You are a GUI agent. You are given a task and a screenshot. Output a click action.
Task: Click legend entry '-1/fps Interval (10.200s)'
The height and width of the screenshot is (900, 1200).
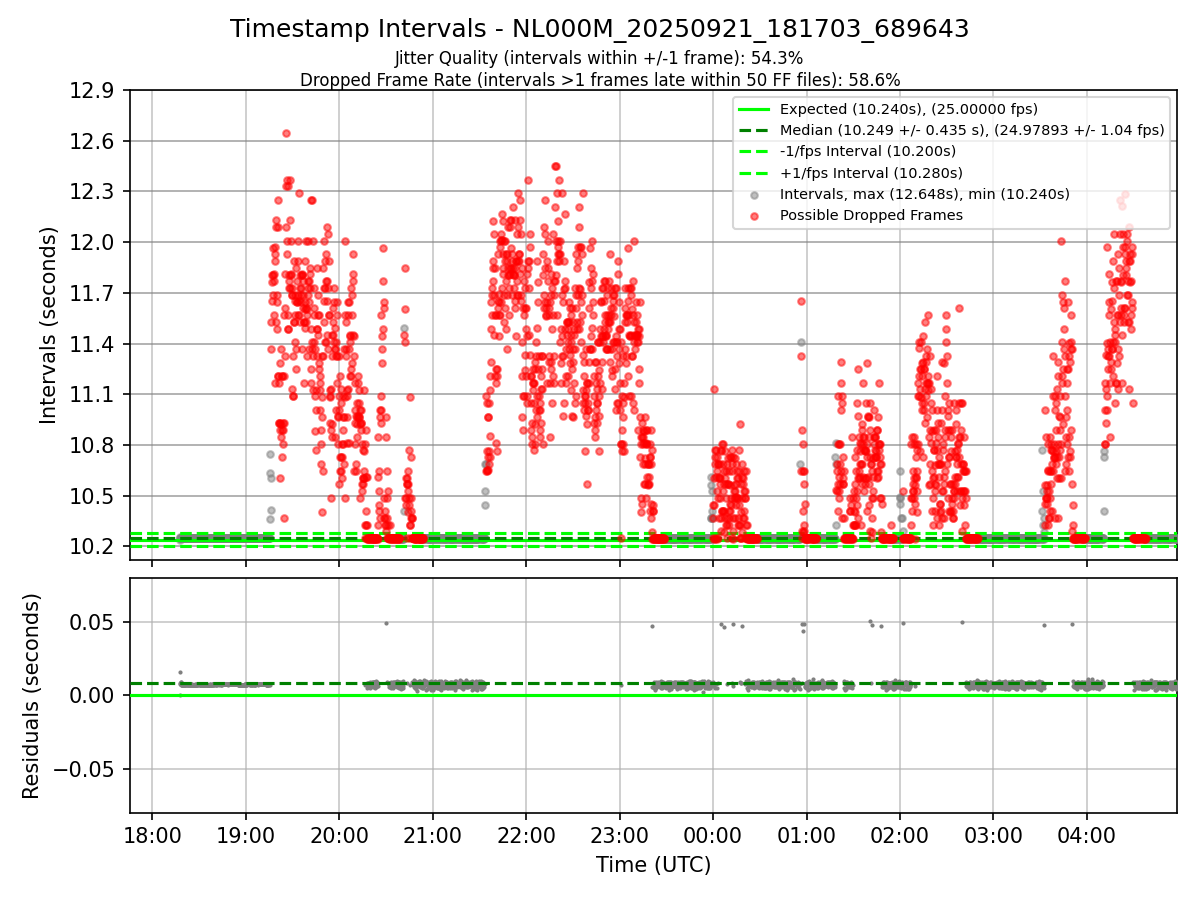[x=868, y=151]
